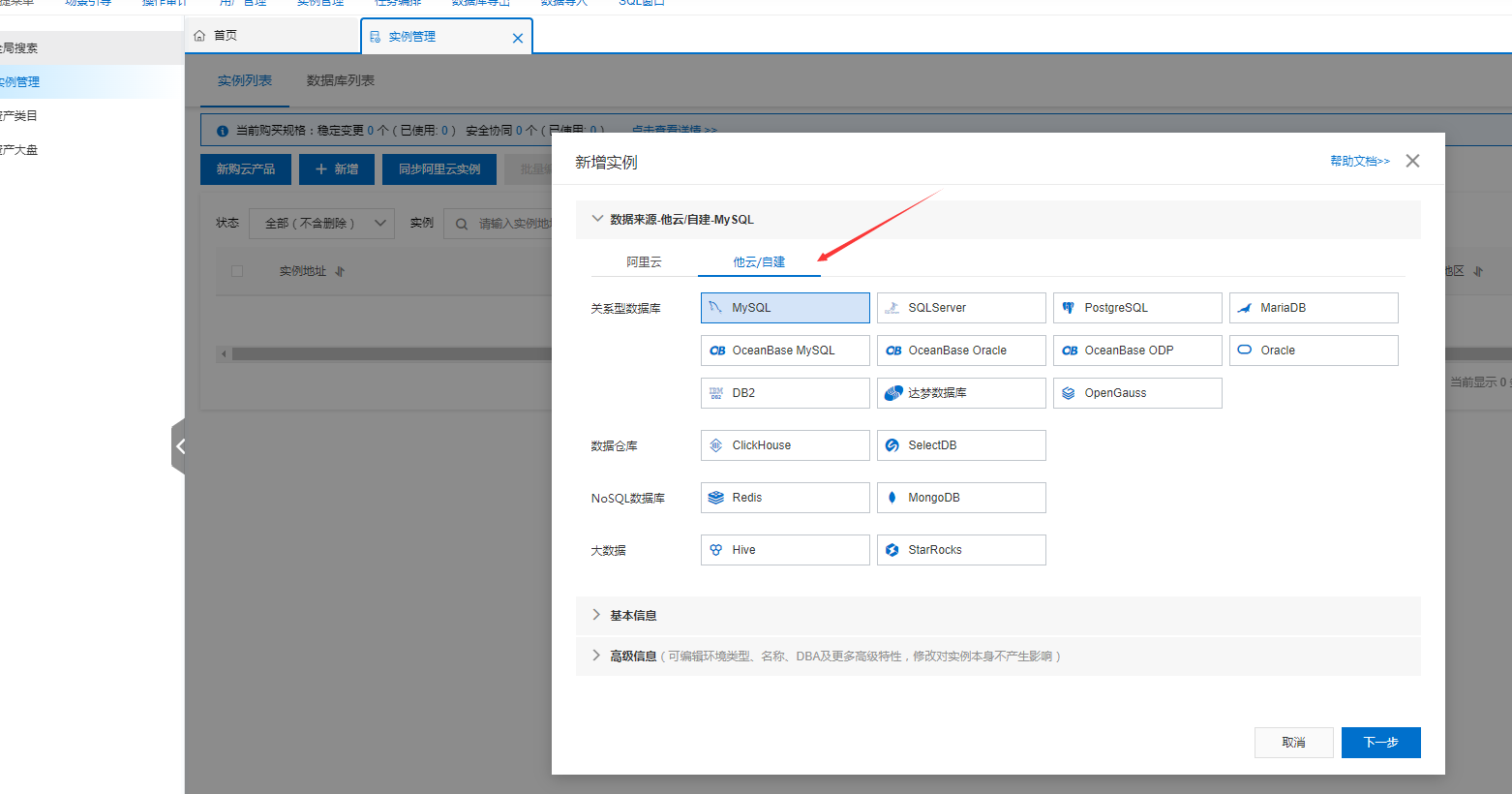The width and height of the screenshot is (1512, 794).
Task: Switch to the 阿里云 tab
Action: [644, 262]
